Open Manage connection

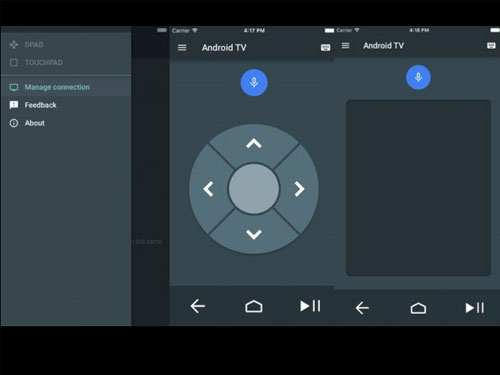[66, 87]
